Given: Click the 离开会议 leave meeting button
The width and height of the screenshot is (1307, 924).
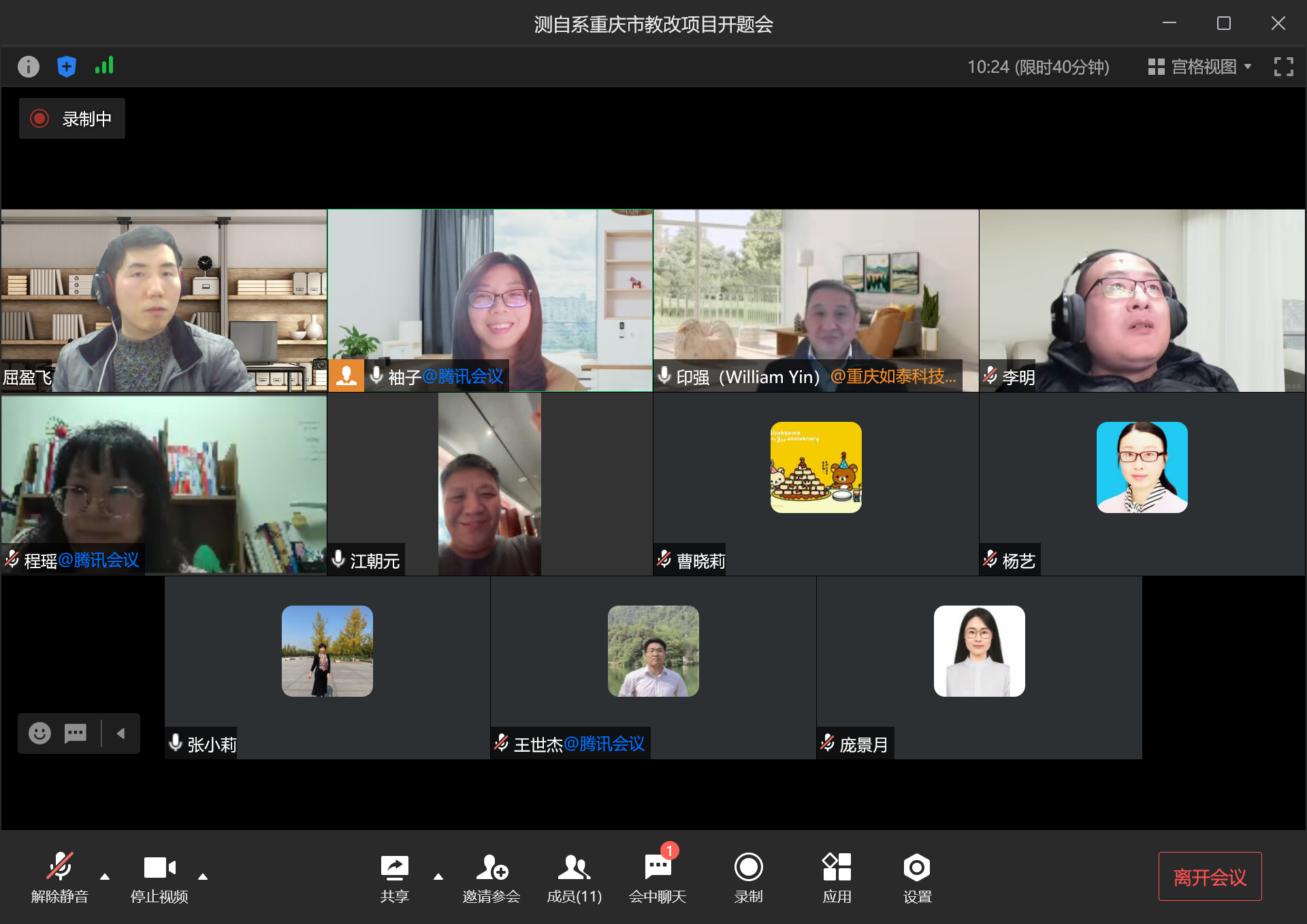Looking at the screenshot, I should (x=1210, y=876).
